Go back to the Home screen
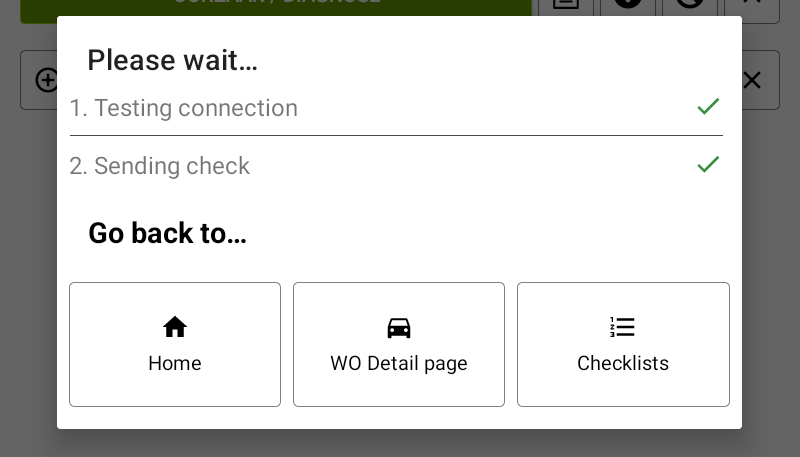 click(x=175, y=344)
